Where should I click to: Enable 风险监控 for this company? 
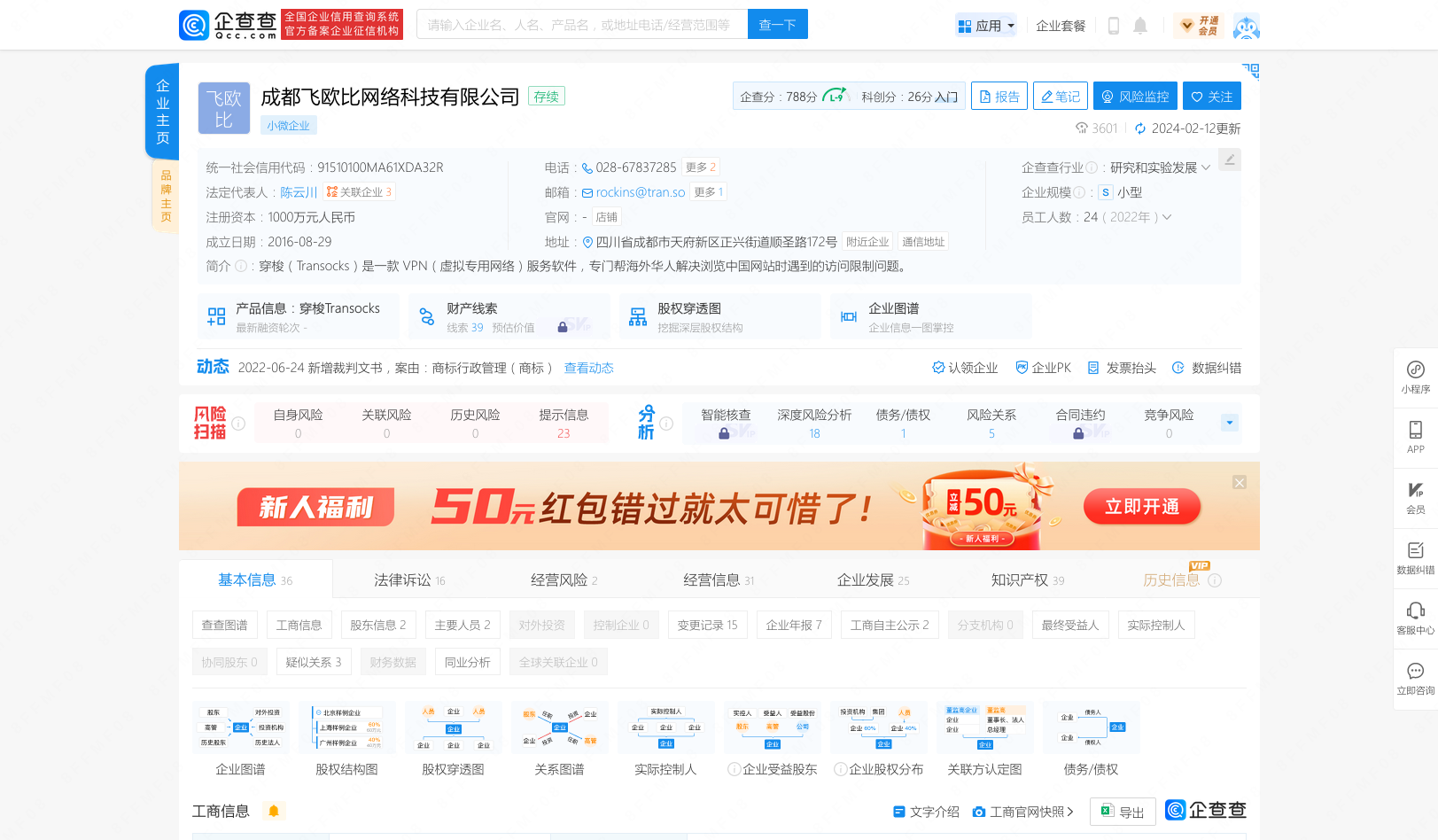coord(1134,97)
